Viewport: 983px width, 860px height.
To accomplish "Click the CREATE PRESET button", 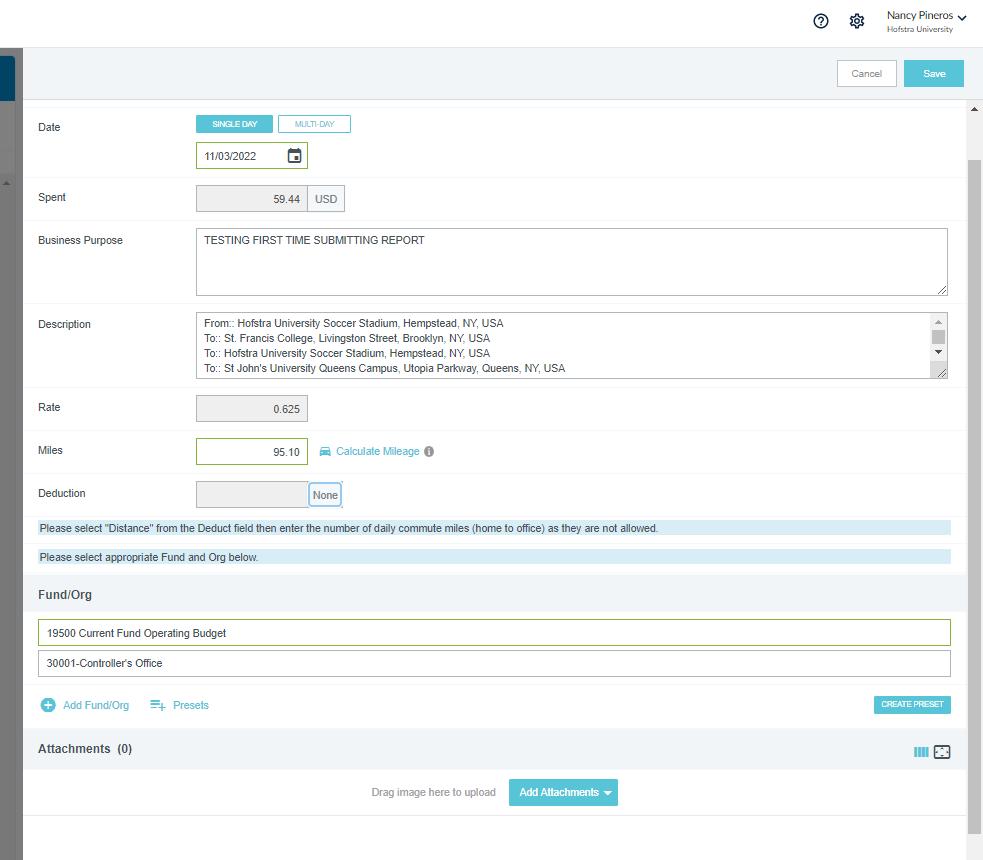I will pyautogui.click(x=912, y=705).
